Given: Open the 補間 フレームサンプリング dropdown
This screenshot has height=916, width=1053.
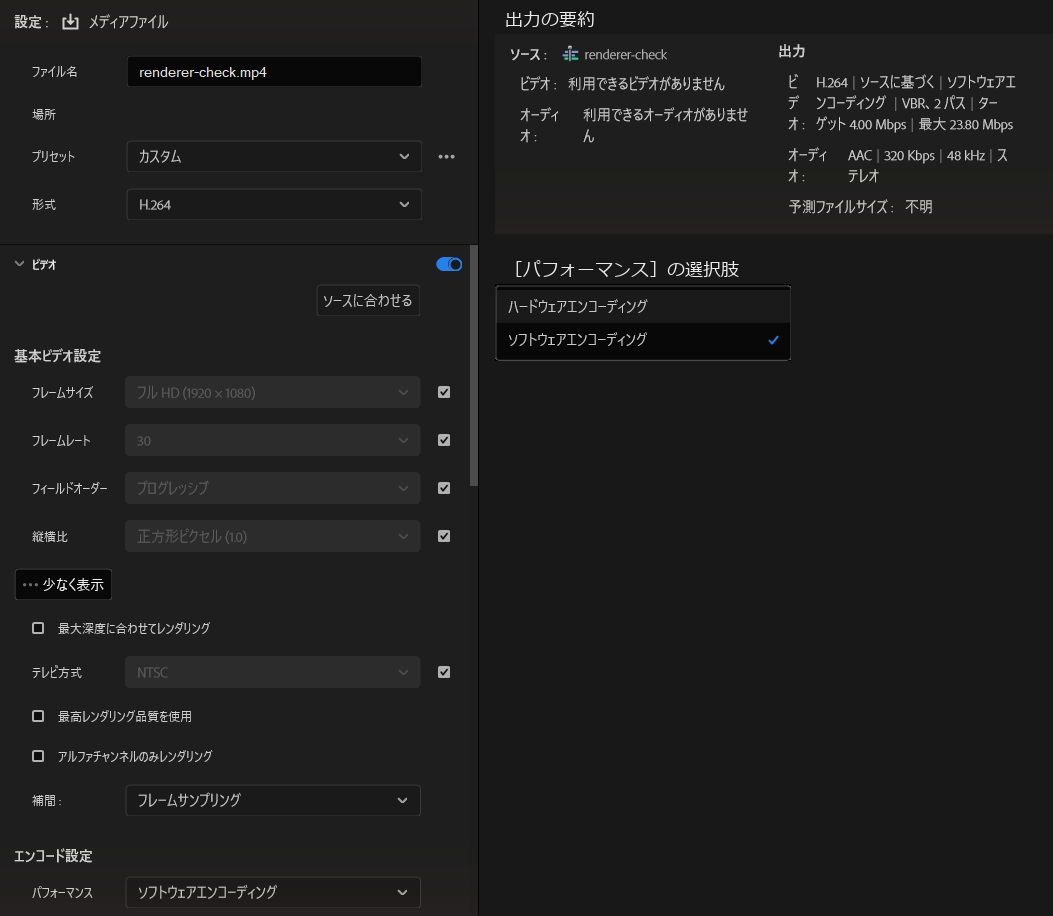Looking at the screenshot, I should (273, 800).
